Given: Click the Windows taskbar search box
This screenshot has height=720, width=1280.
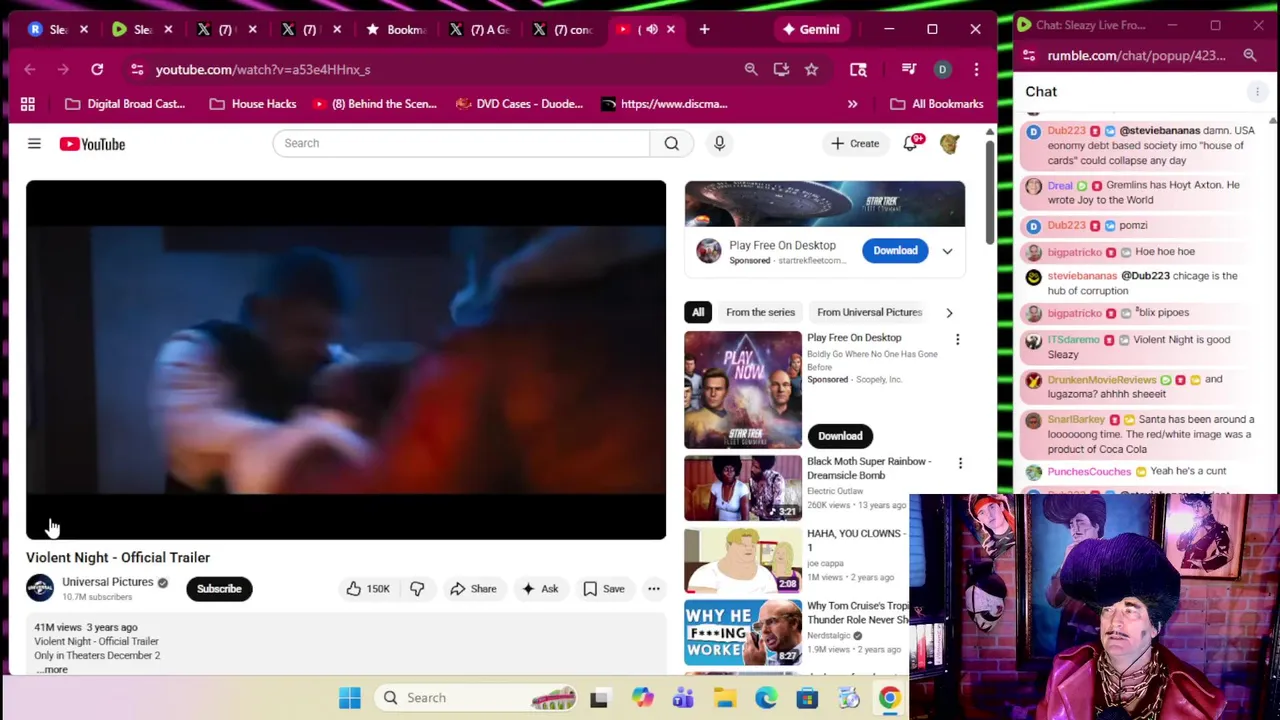Looking at the screenshot, I should (478, 698).
